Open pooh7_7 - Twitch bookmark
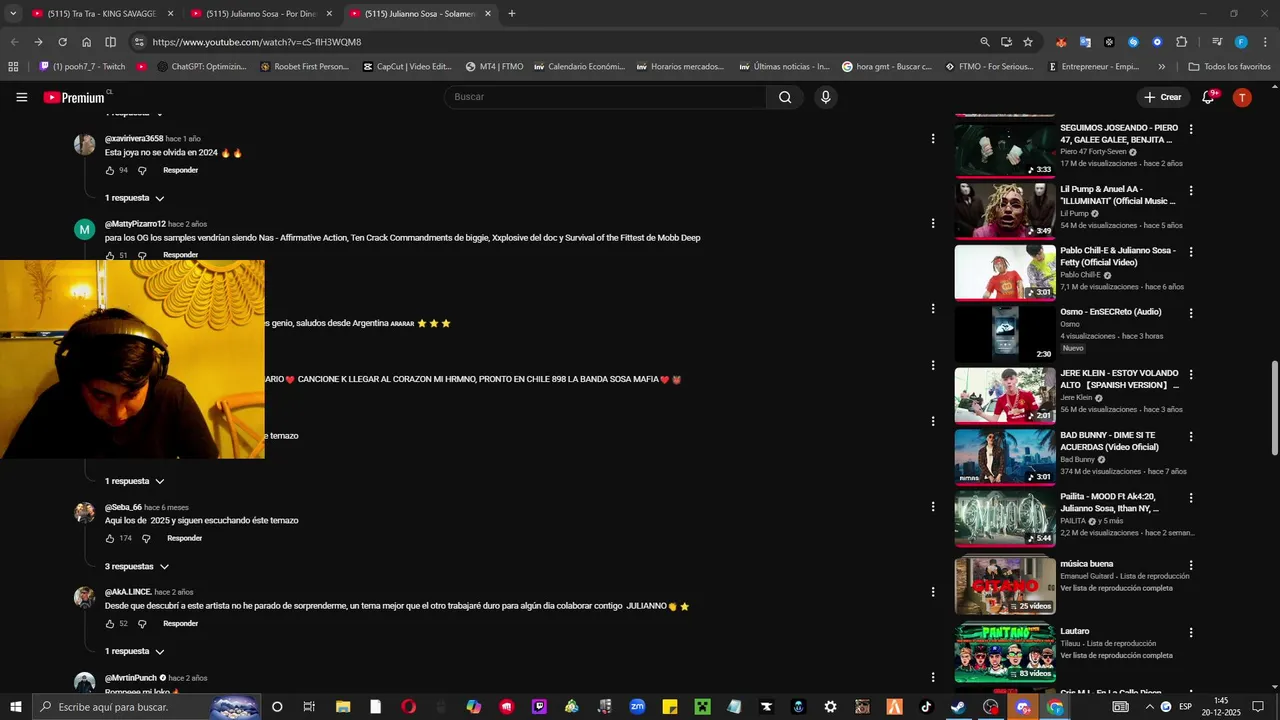 (82, 67)
